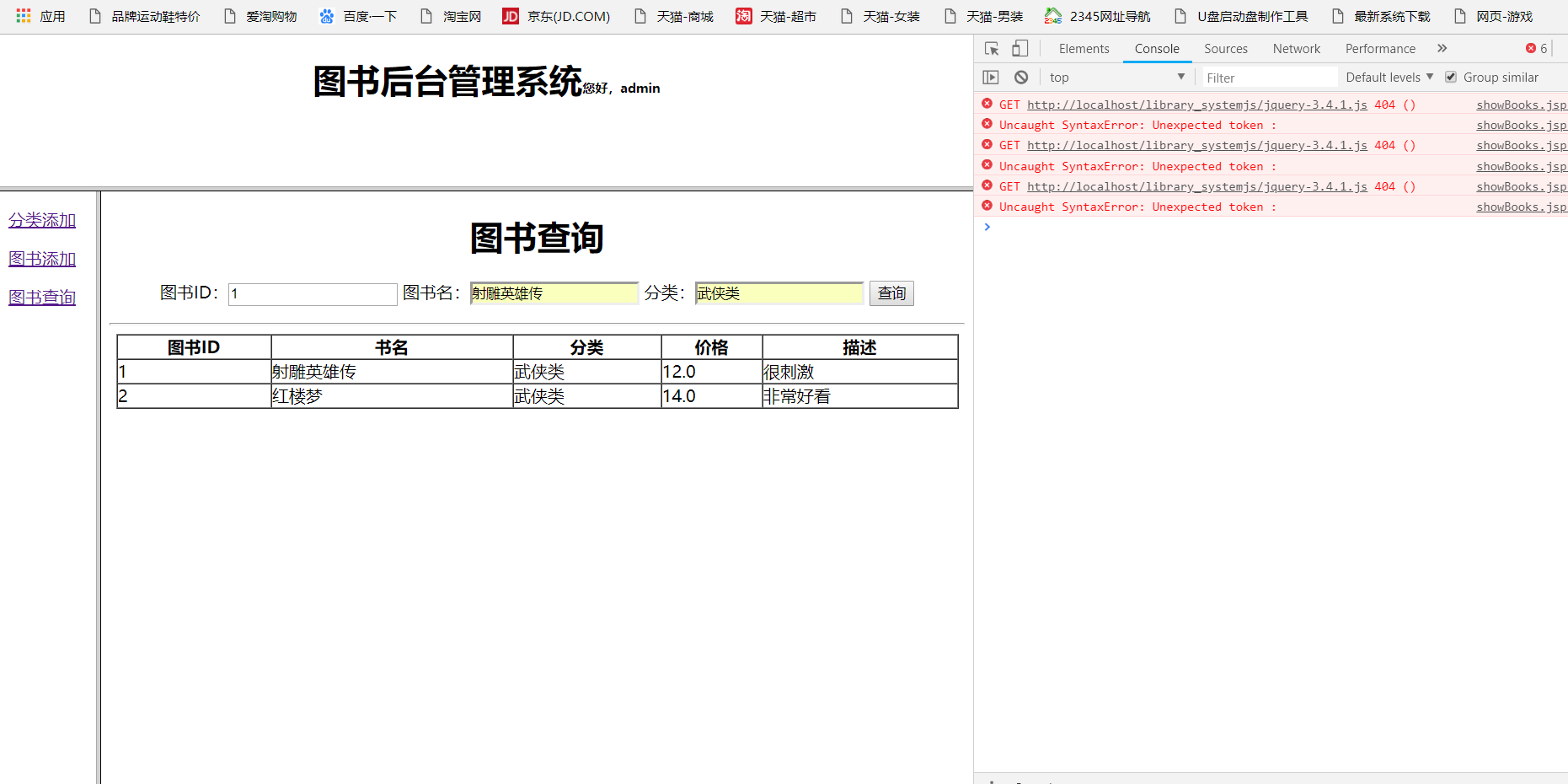This screenshot has height=784, width=1568.
Task: Switch to the Network tab
Action: point(1297,49)
